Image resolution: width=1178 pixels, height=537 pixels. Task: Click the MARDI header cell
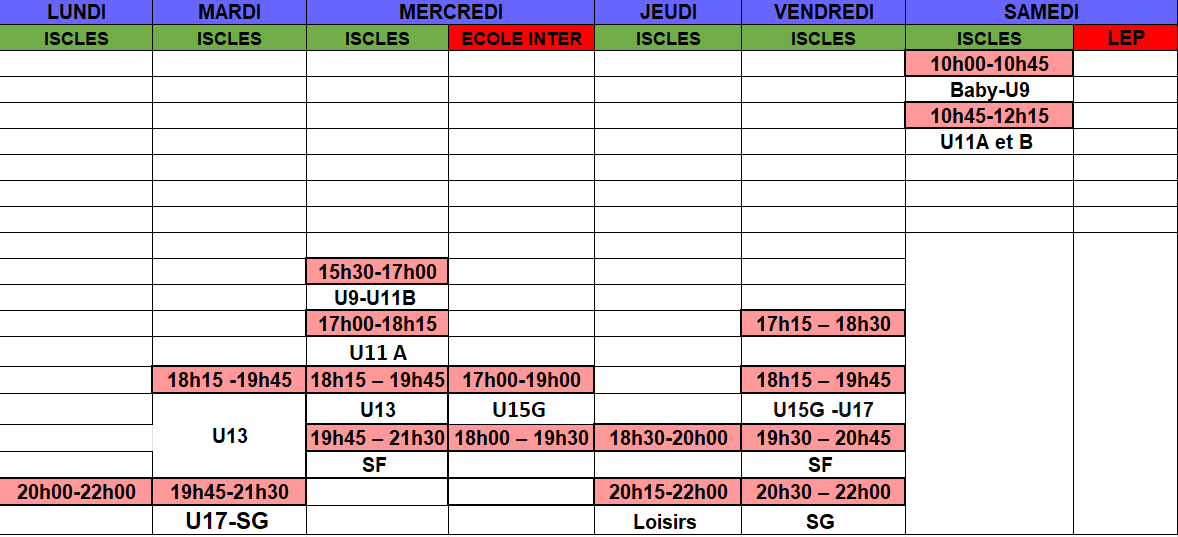[229, 12]
